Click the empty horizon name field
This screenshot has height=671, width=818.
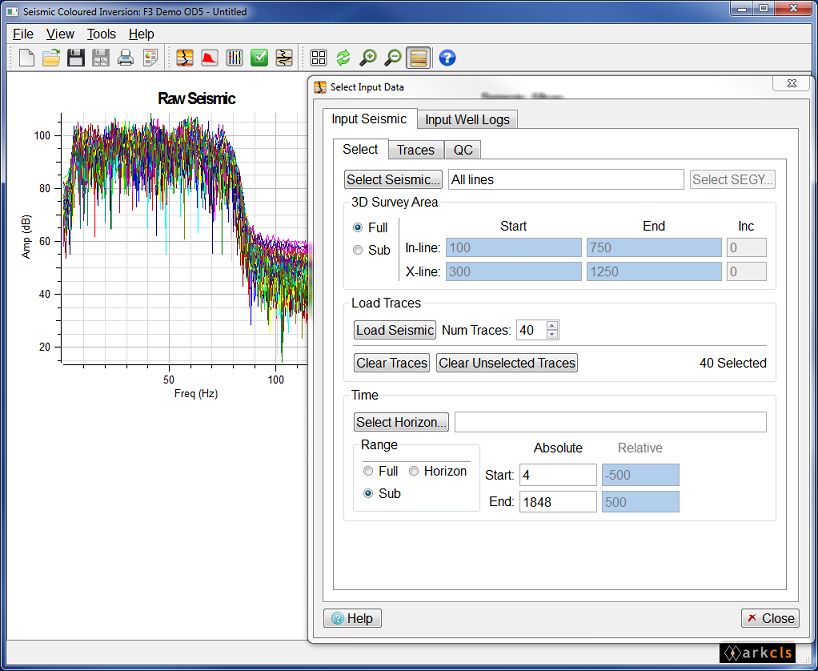coord(610,422)
